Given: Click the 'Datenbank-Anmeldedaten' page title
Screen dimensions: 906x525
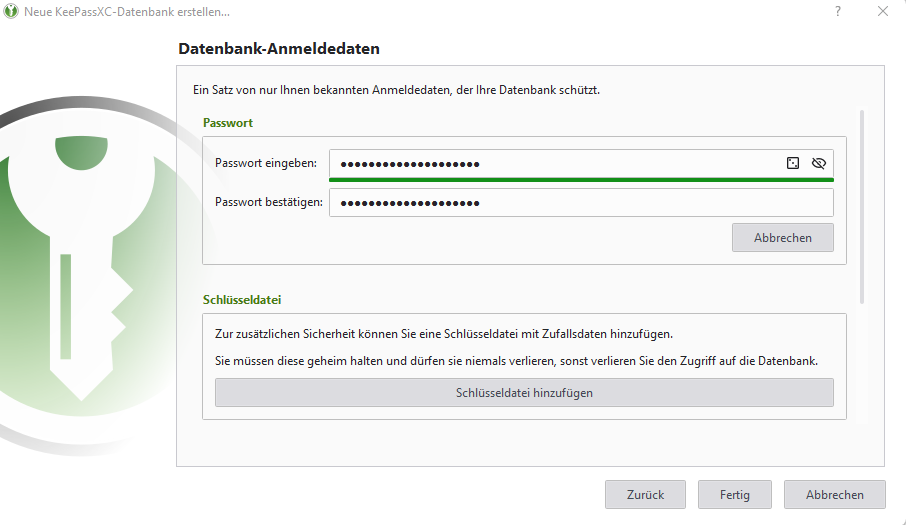Looking at the screenshot, I should coord(279,48).
